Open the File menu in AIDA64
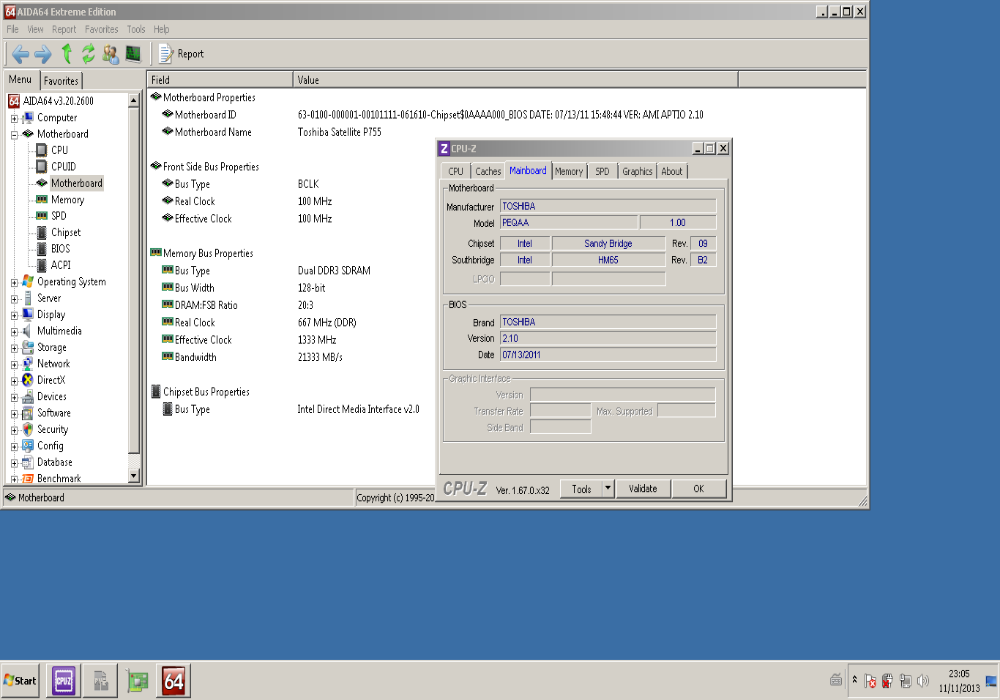This screenshot has width=1000, height=700. [x=12, y=29]
